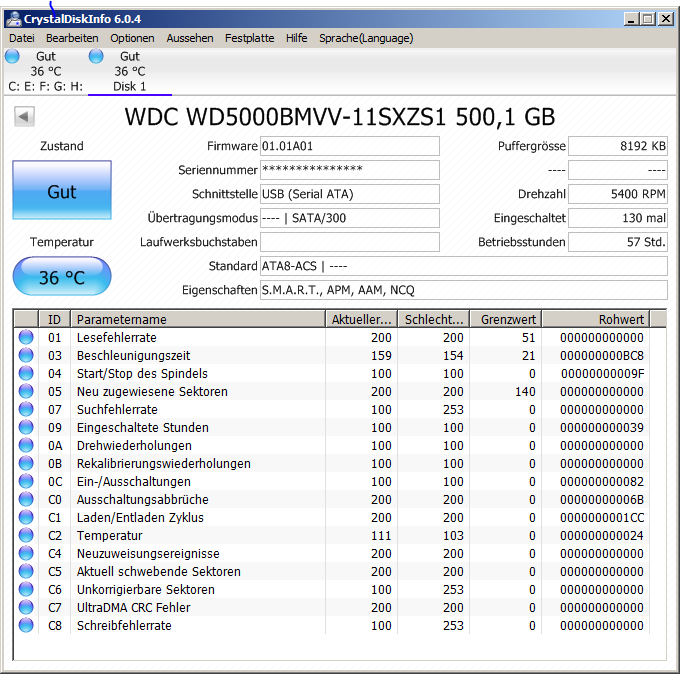Screen dimensions: 680x674
Task: Click the Schnittstelle field USB (Serial ATA)
Action: tap(350, 194)
